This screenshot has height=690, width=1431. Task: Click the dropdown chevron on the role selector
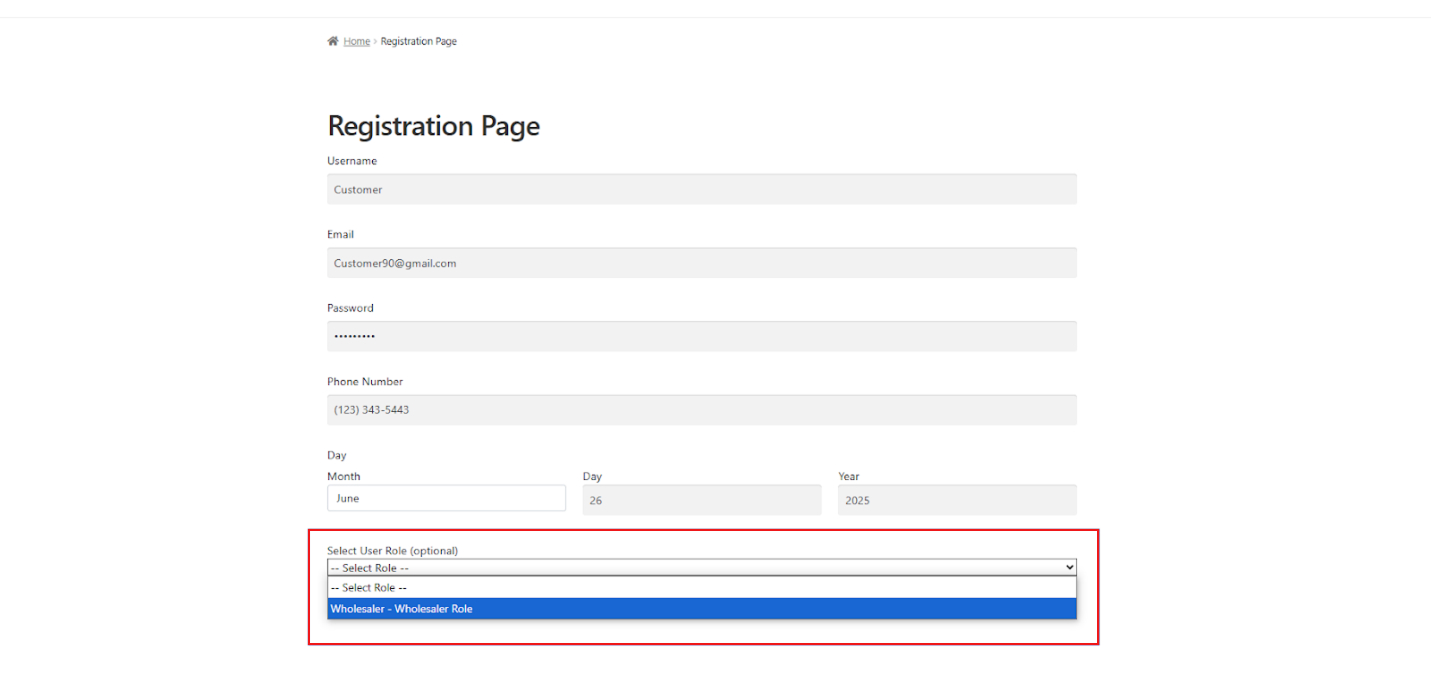1068,567
